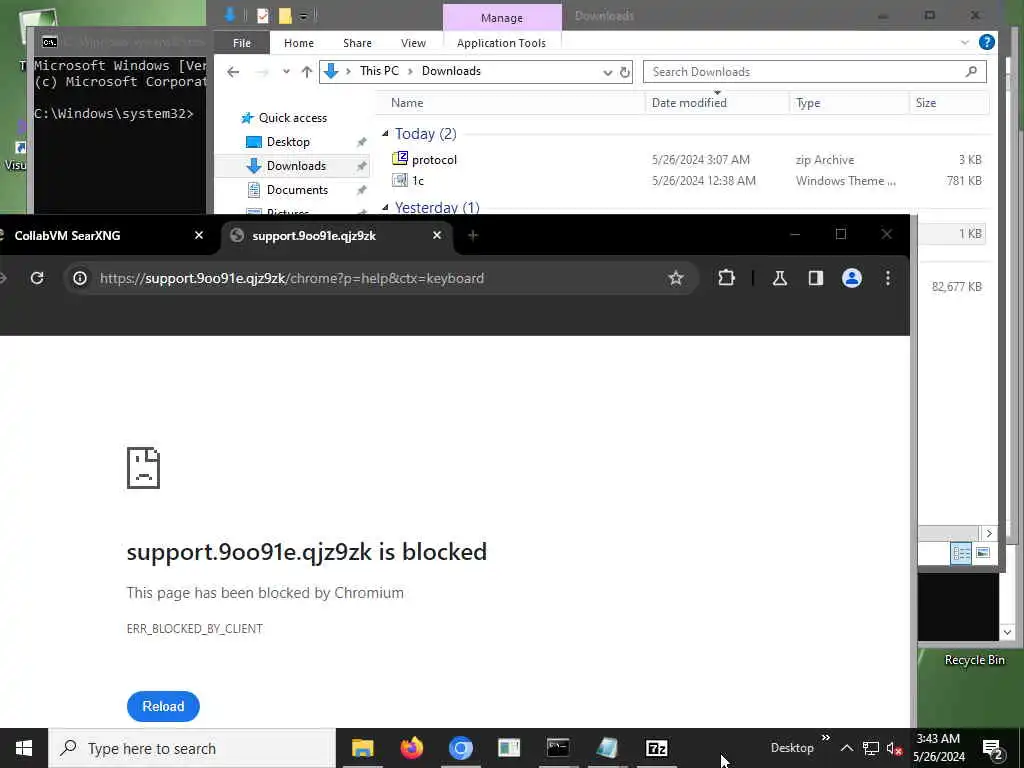This screenshot has height=768, width=1024.
Task: Open the Windows Start menu
Action: (x=24, y=748)
